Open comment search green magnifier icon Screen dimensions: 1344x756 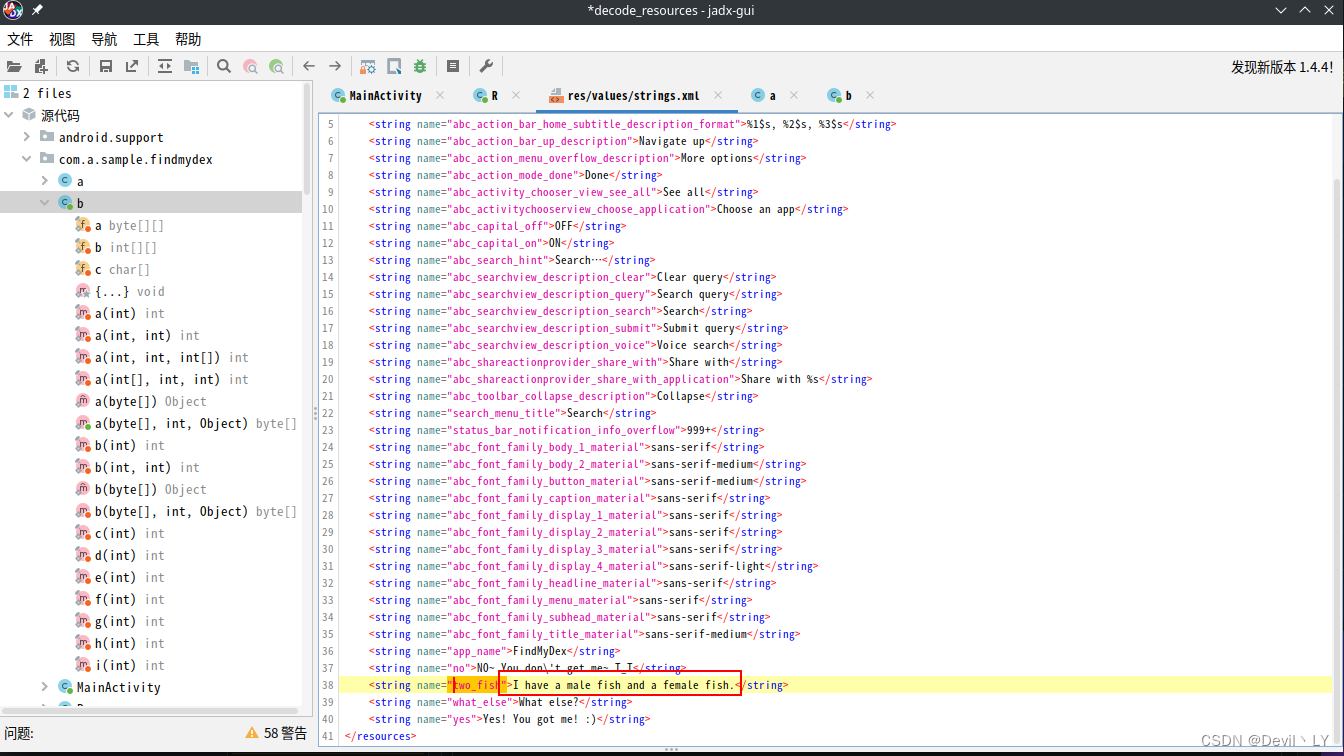click(x=277, y=66)
